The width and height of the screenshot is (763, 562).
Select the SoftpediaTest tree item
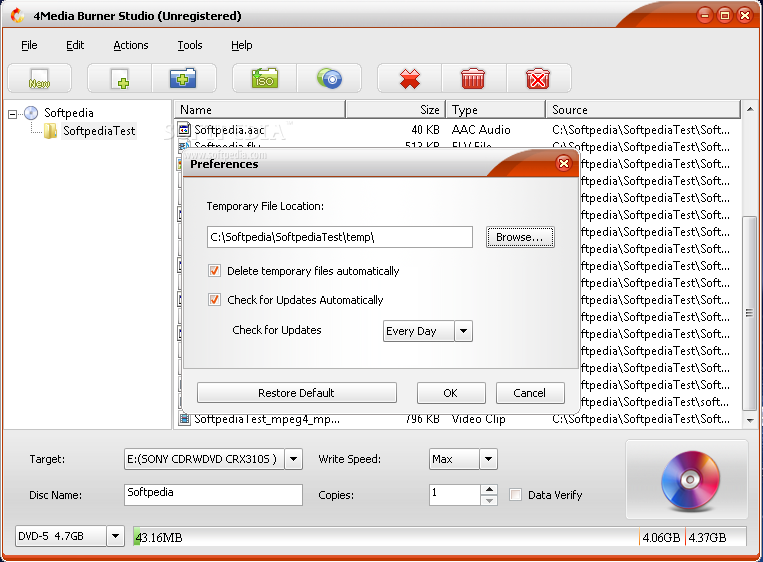coord(99,131)
